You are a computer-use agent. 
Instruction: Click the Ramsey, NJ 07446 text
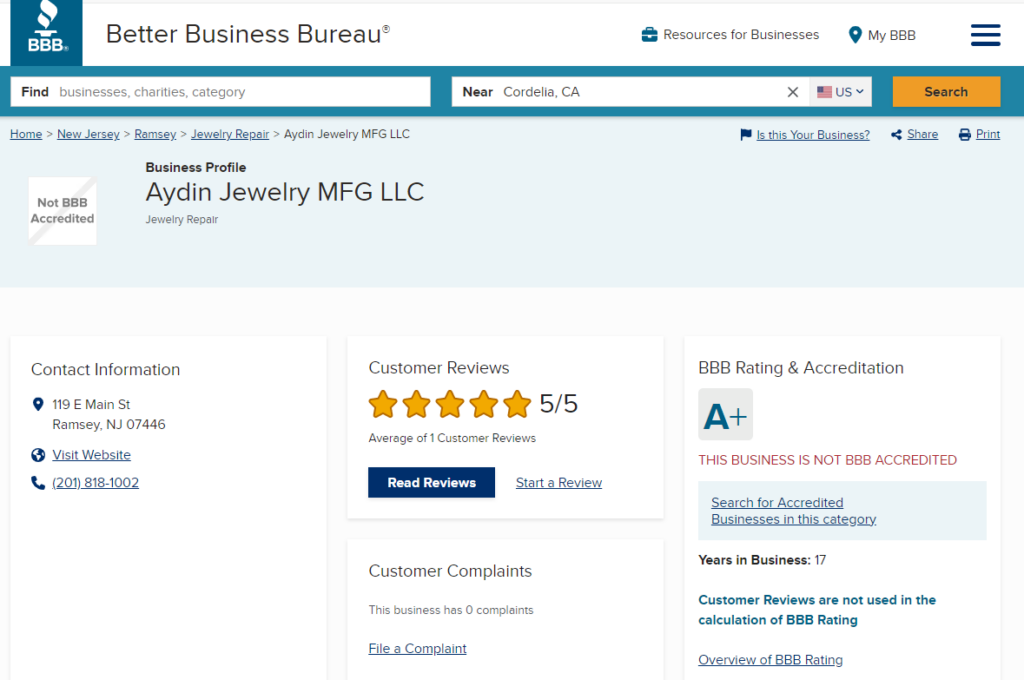coord(109,425)
